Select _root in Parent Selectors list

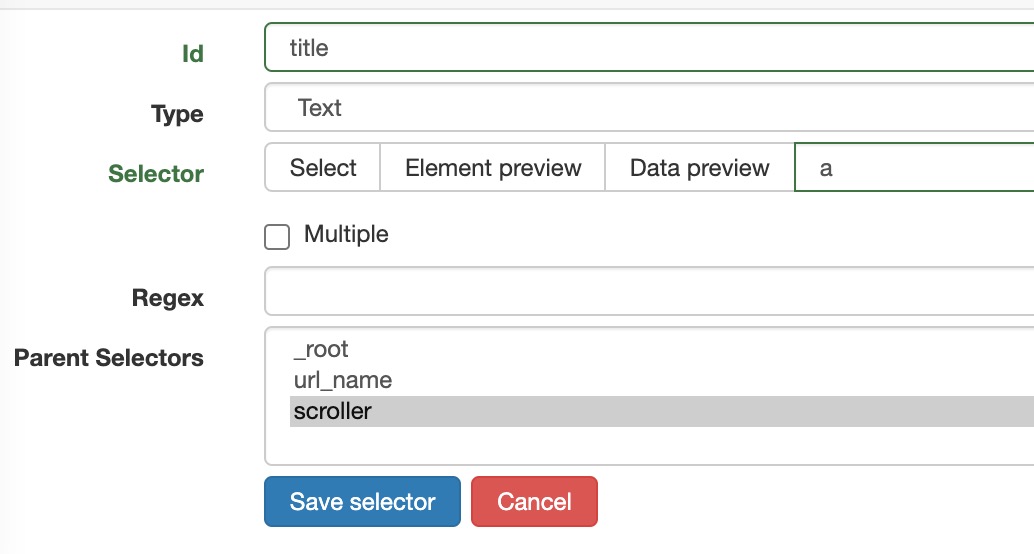(x=321, y=350)
